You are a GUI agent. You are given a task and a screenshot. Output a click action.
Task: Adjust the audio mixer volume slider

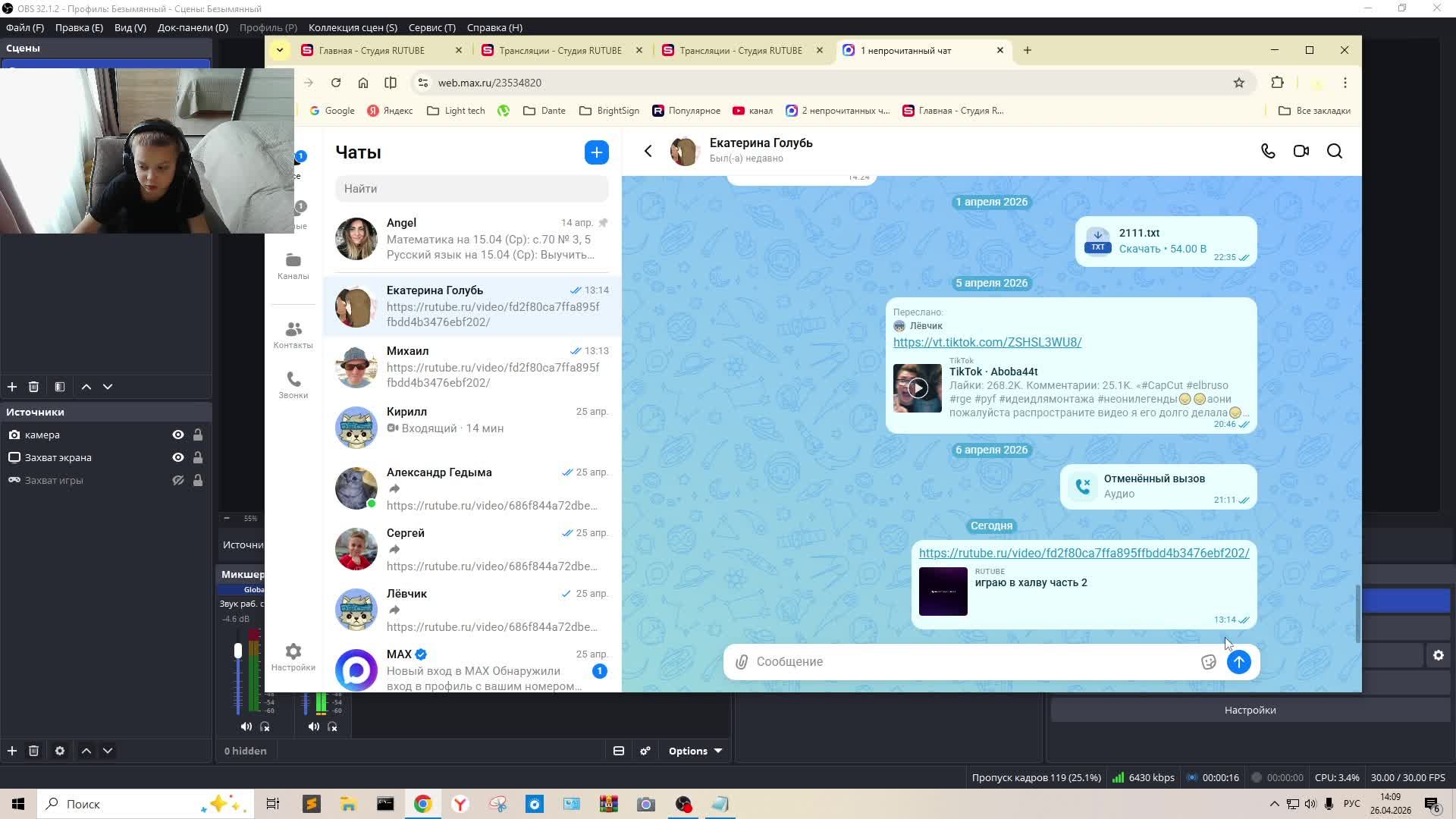click(238, 651)
